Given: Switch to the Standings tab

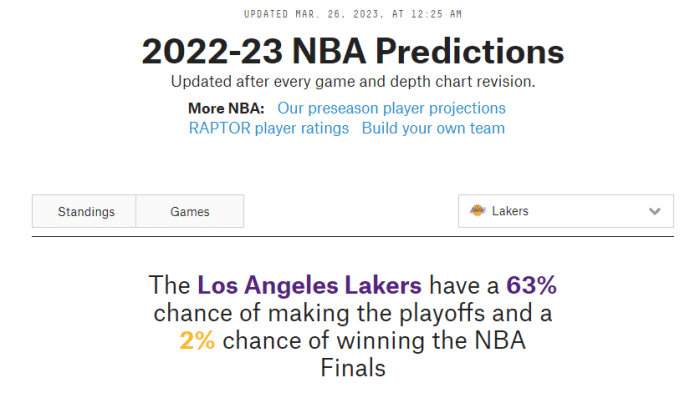Looking at the screenshot, I should [84, 211].
